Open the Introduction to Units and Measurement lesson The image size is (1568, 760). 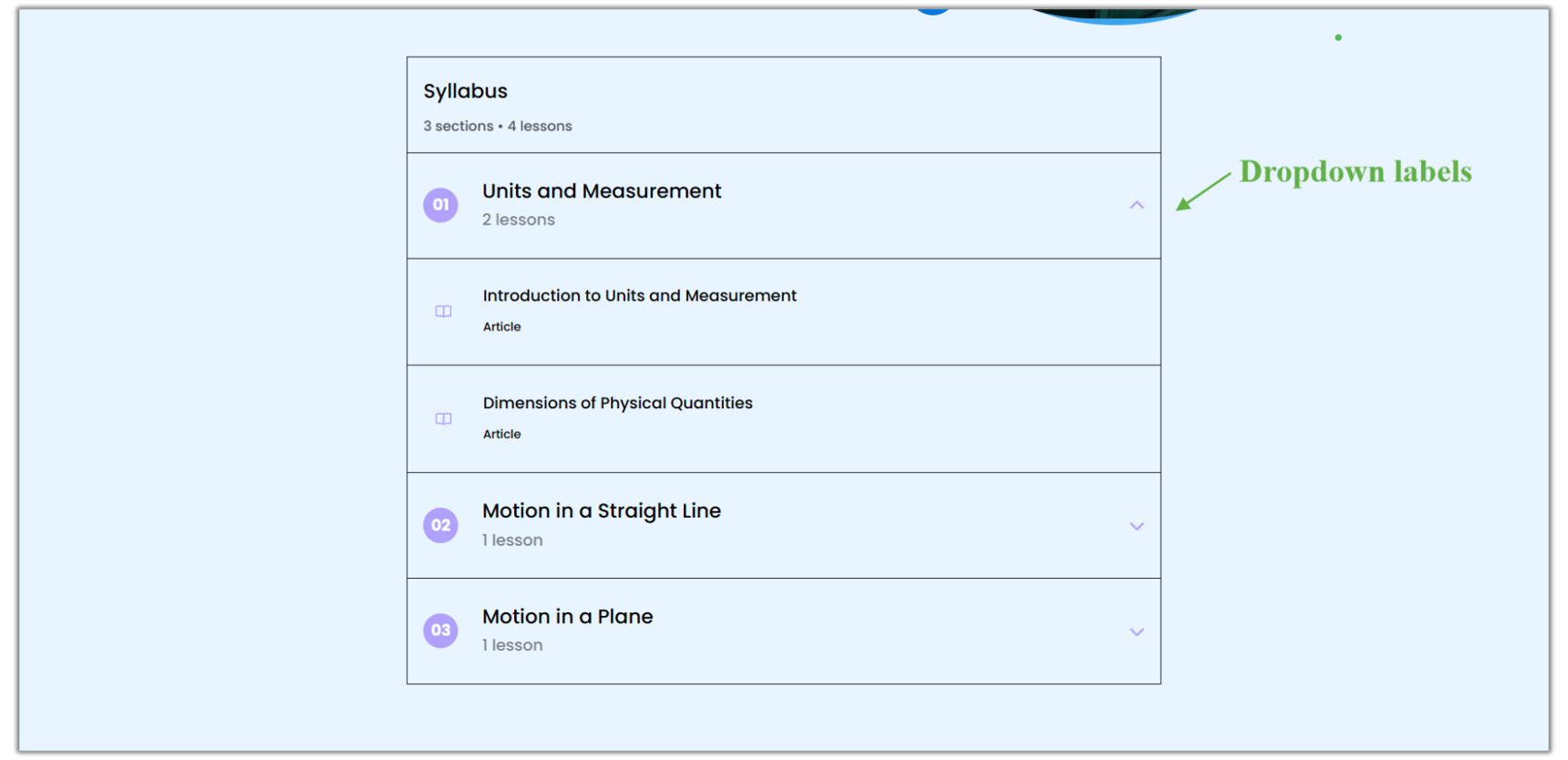coord(639,295)
